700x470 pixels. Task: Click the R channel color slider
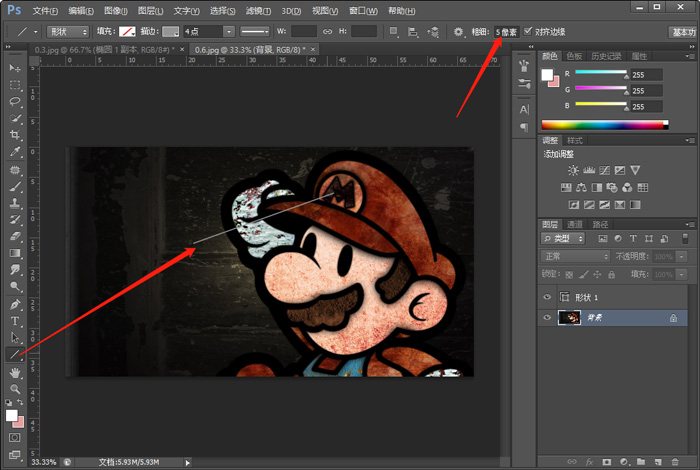coord(601,72)
